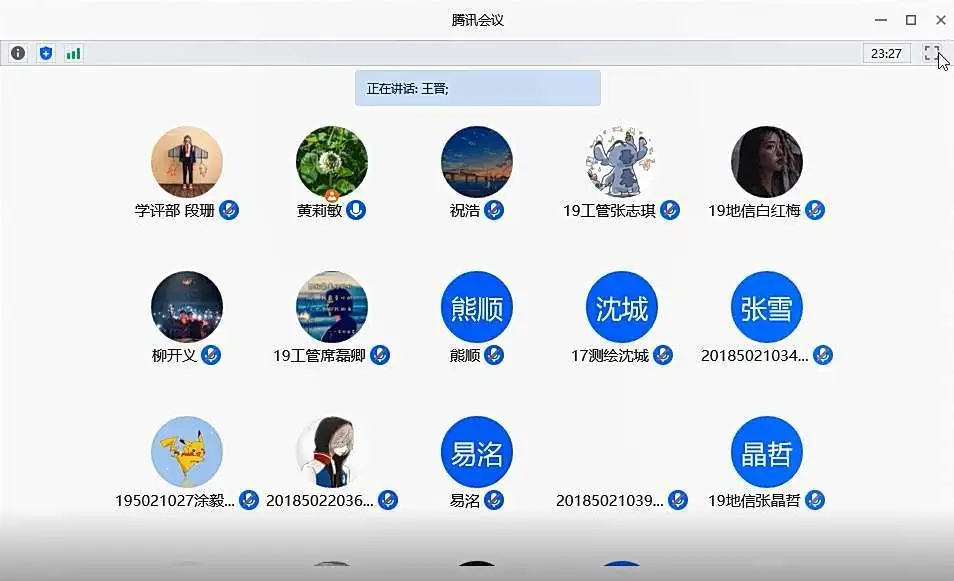Click participant name 黄莉敏
954x581 pixels.
coord(319,210)
